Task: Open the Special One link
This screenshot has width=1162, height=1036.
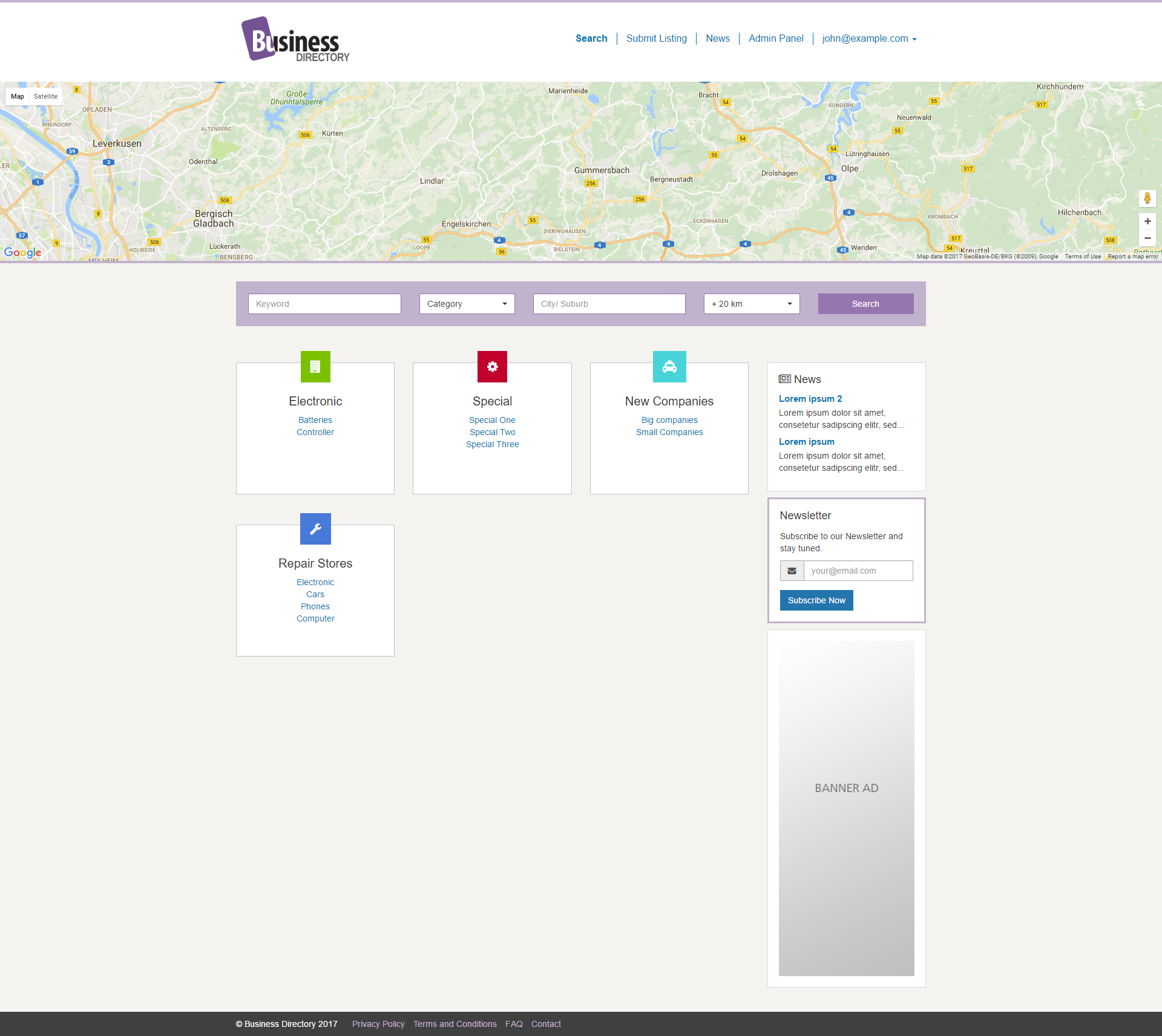Action: coord(492,420)
